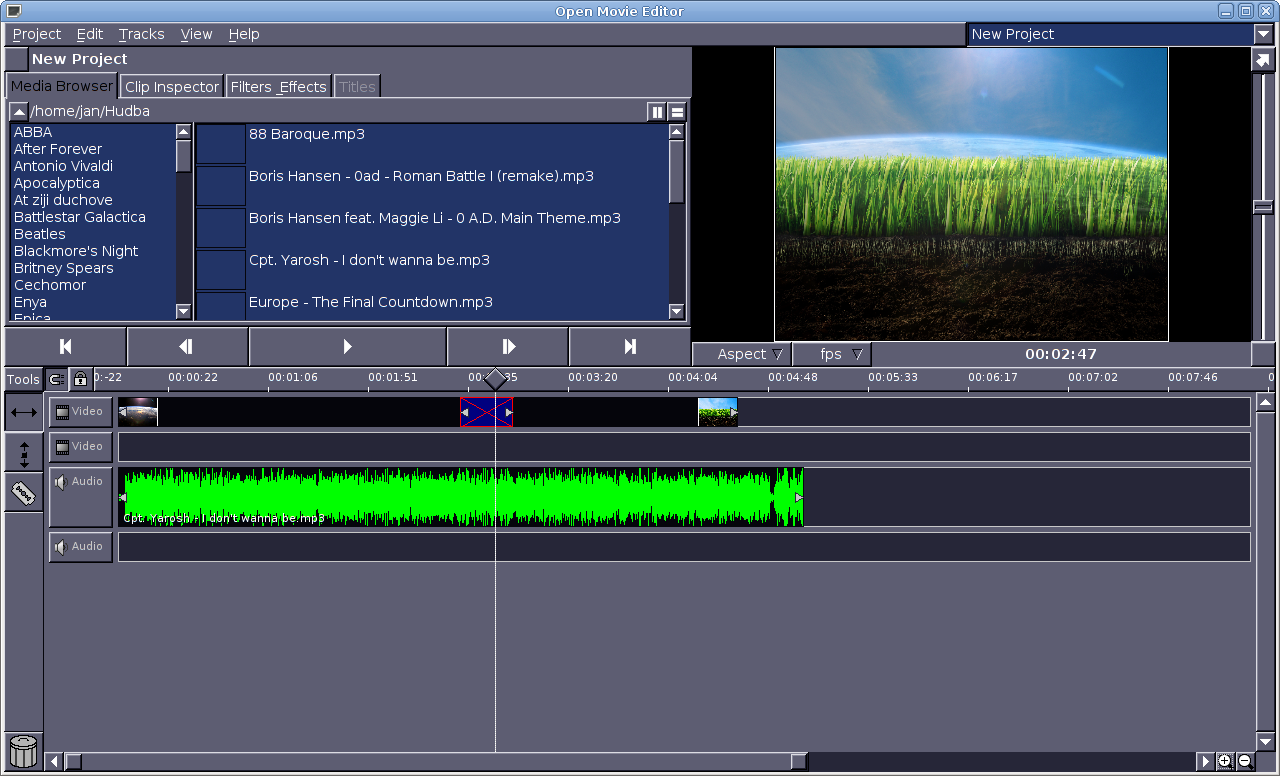Open the Tracks menu
This screenshot has width=1280, height=776.
point(142,34)
